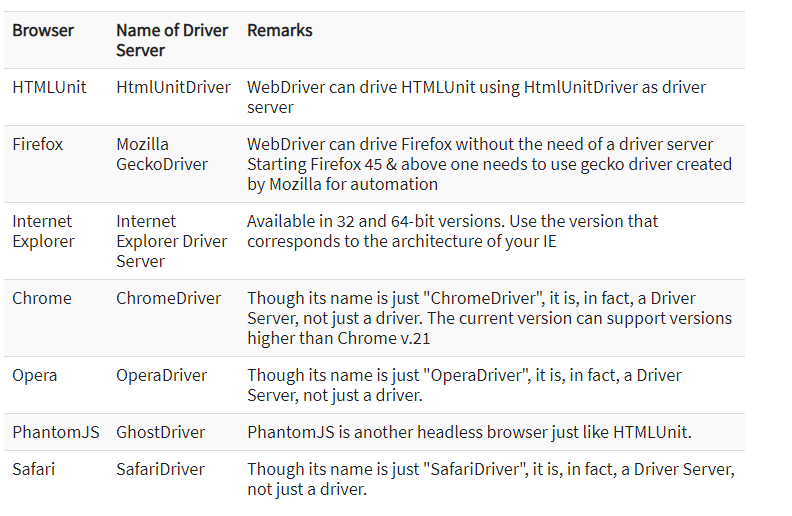Viewport: 792px width, 516px height.
Task: Click the Firefox 45 gecko driver remark
Action: [489, 164]
